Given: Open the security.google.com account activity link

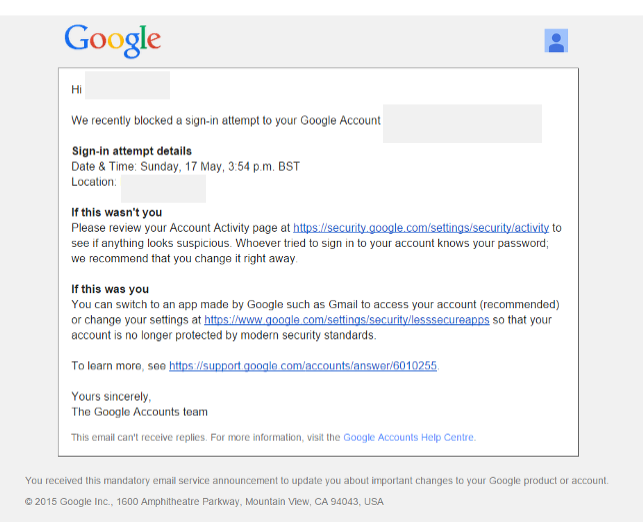Looking at the screenshot, I should pyautogui.click(x=421, y=228).
